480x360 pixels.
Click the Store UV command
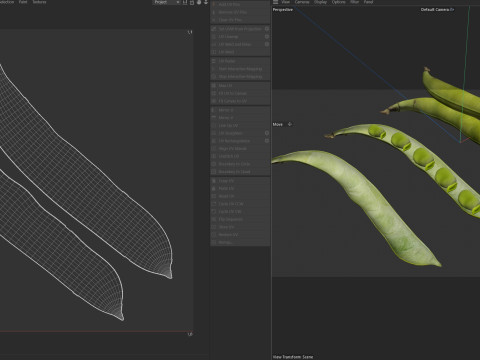coord(240,227)
